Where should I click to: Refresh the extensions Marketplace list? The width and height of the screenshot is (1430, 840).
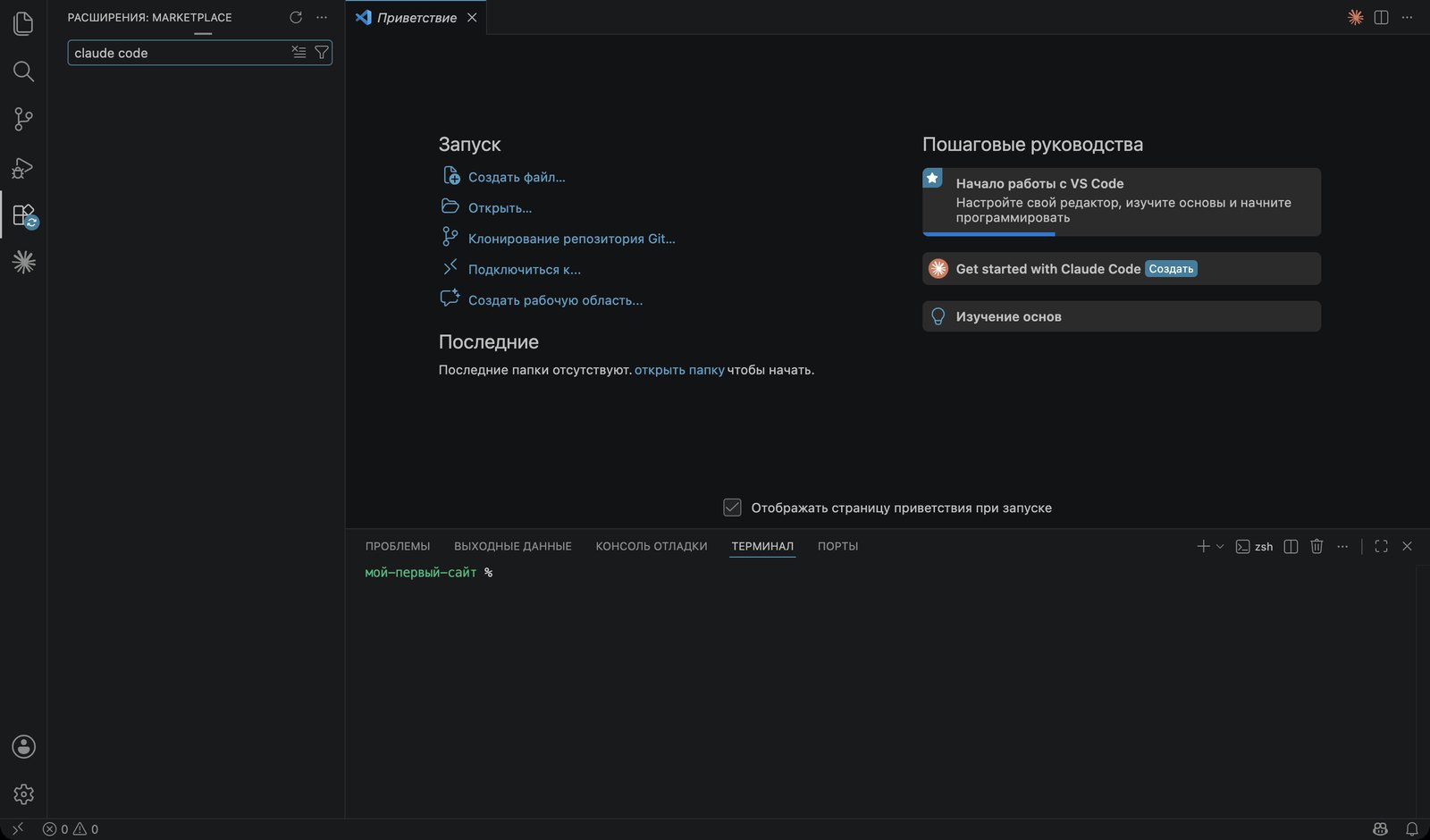[296, 17]
